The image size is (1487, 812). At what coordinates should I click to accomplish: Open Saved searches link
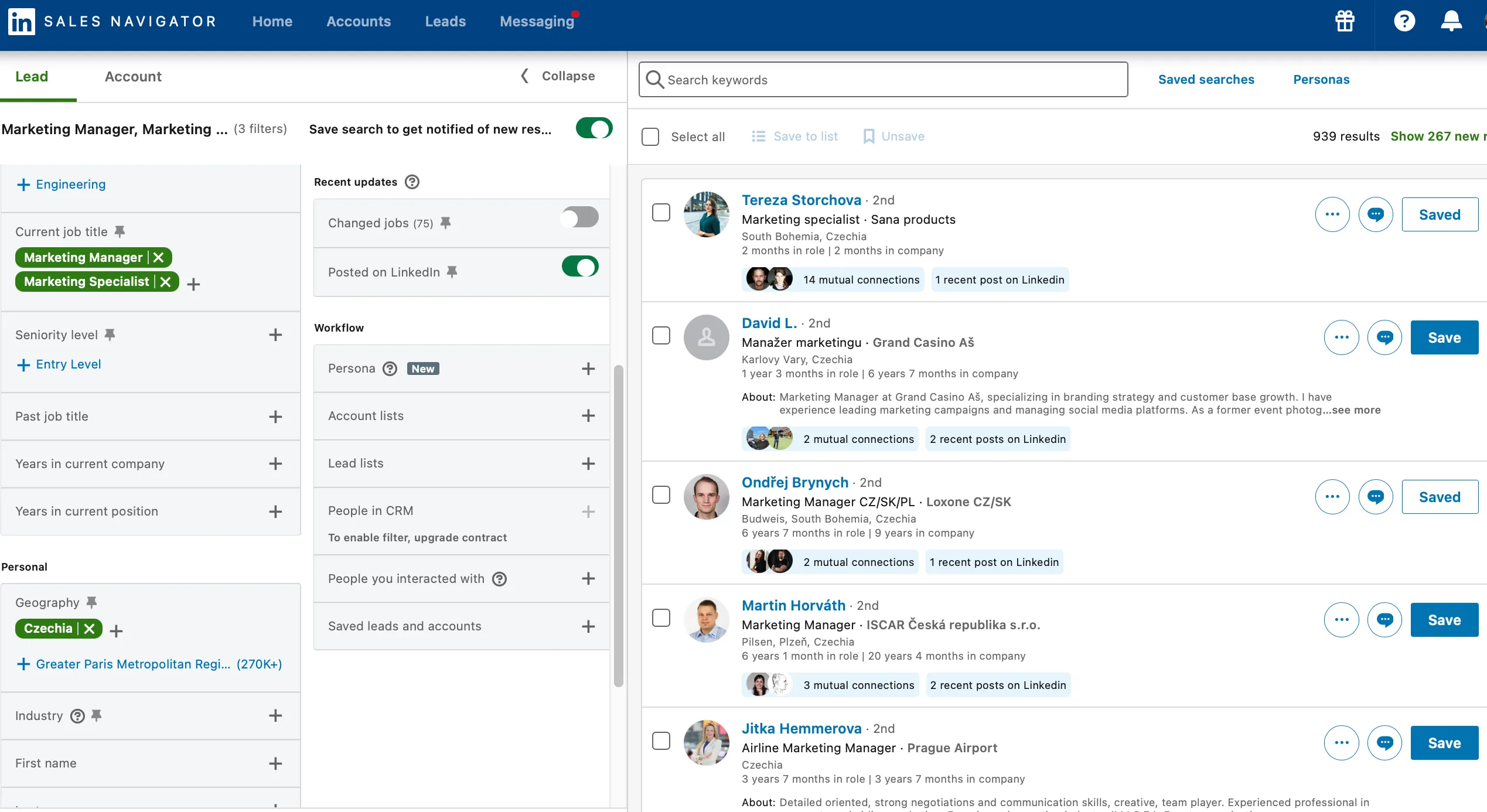click(1206, 80)
